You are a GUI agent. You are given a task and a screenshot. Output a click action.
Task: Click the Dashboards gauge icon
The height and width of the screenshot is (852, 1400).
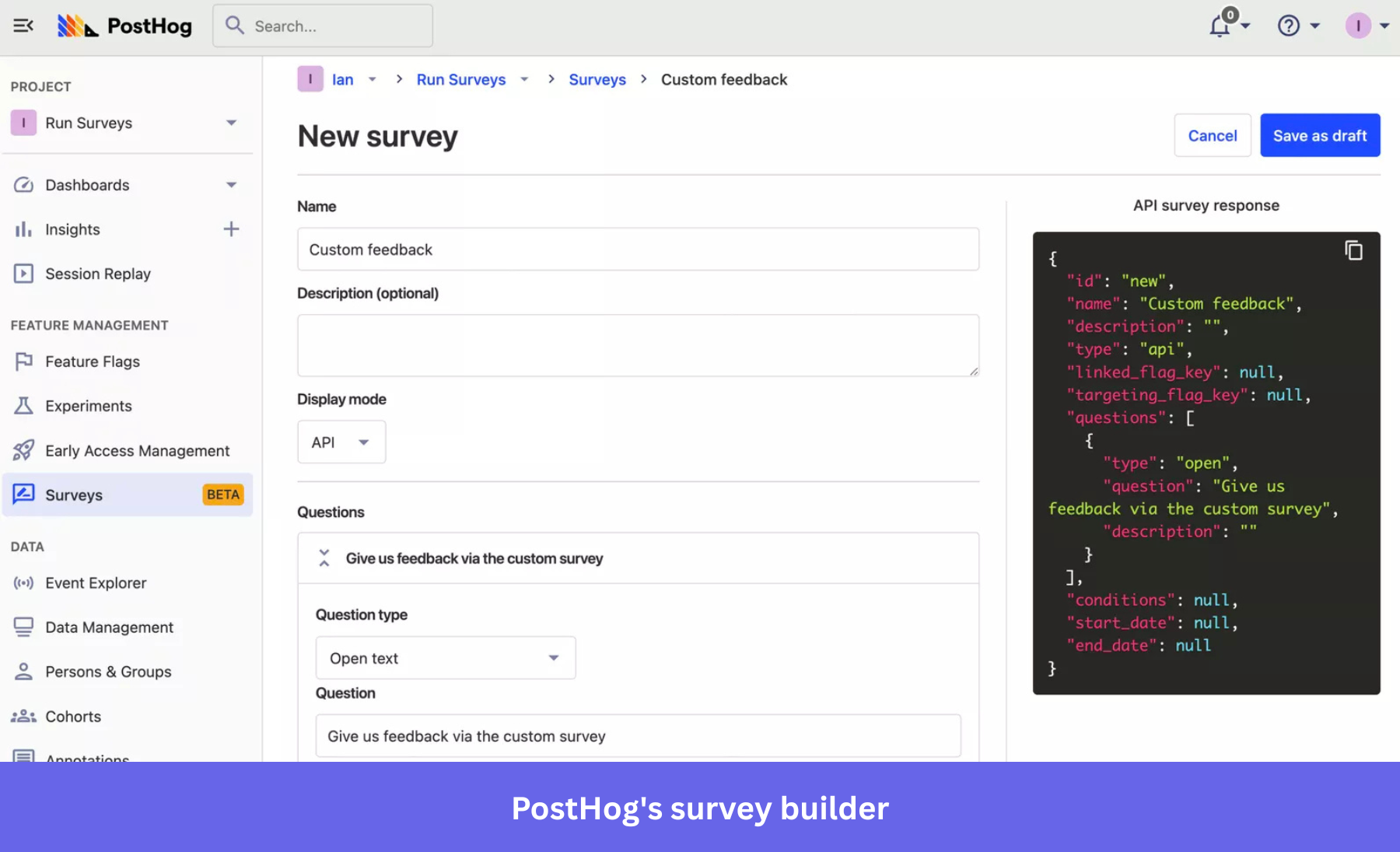pyautogui.click(x=24, y=185)
